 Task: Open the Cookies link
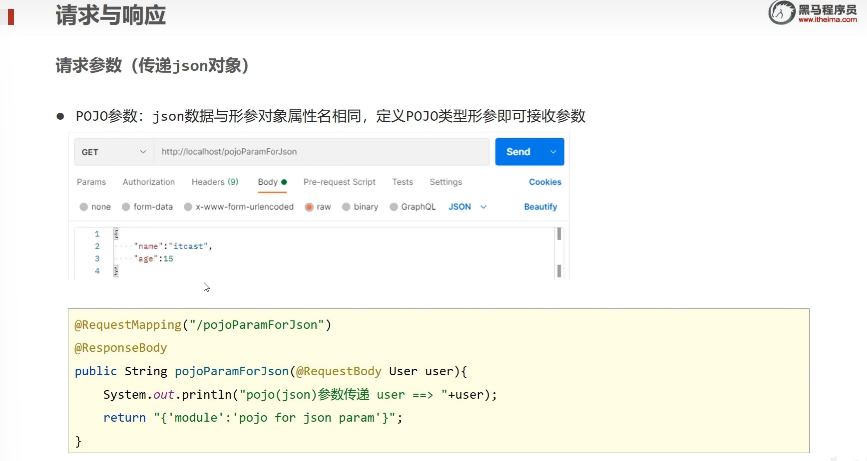[x=545, y=182]
